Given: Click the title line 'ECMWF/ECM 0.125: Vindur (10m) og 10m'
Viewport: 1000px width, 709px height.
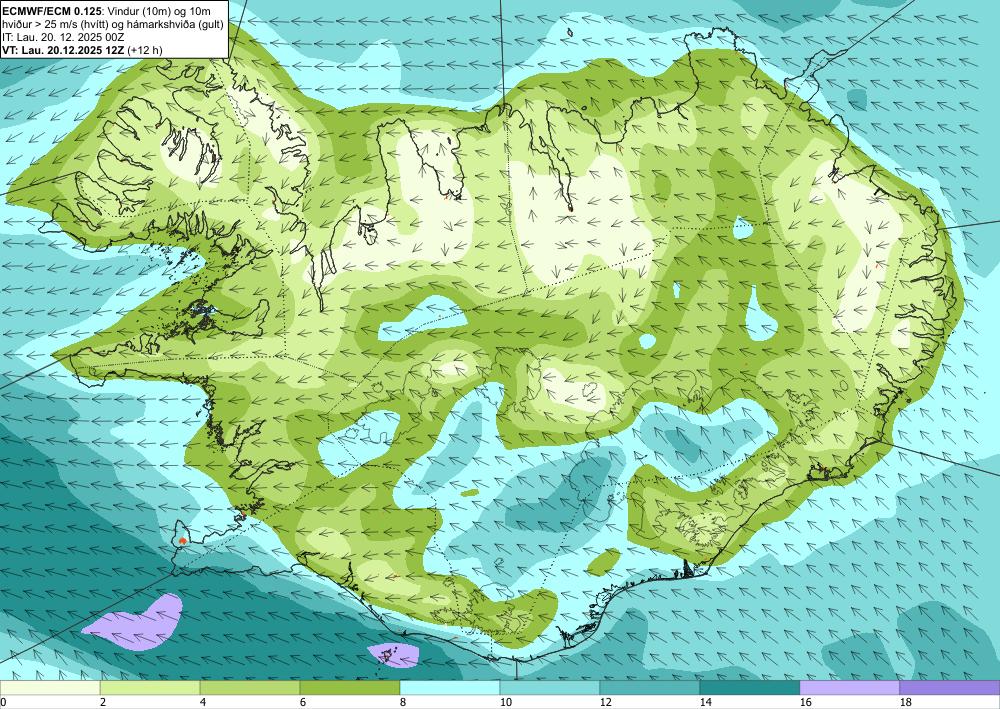Looking at the screenshot, I should [x=107, y=11].
